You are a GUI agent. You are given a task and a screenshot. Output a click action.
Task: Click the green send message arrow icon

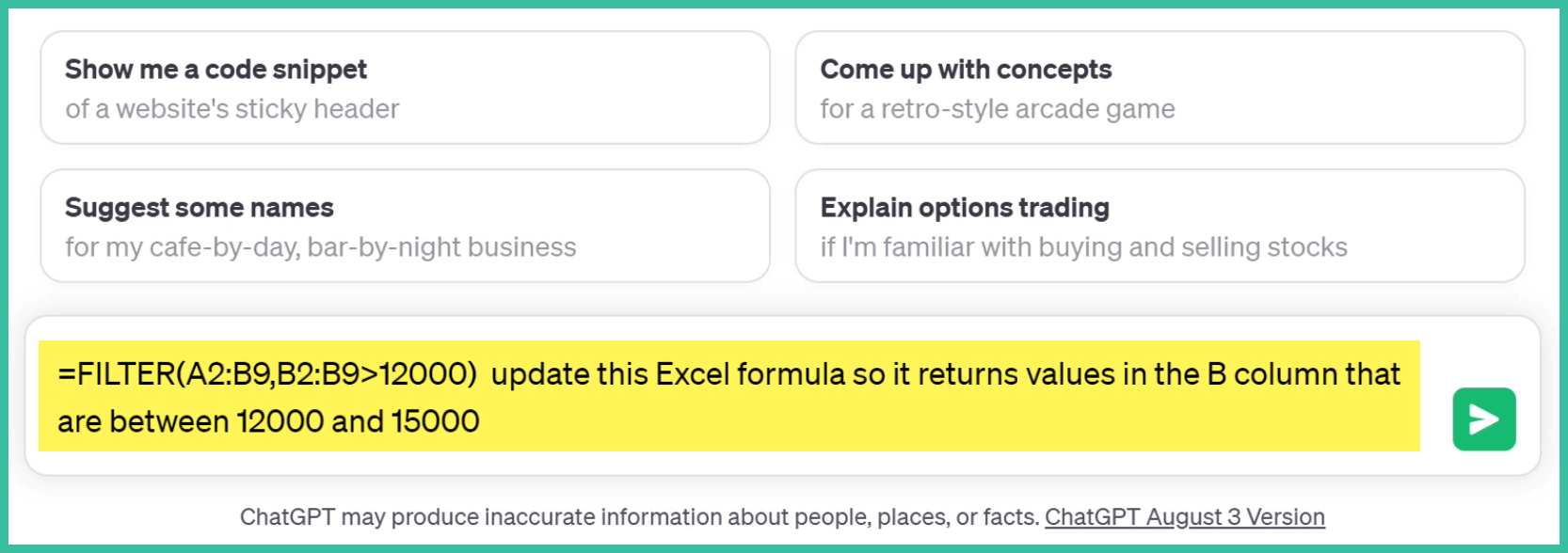pyautogui.click(x=1483, y=419)
